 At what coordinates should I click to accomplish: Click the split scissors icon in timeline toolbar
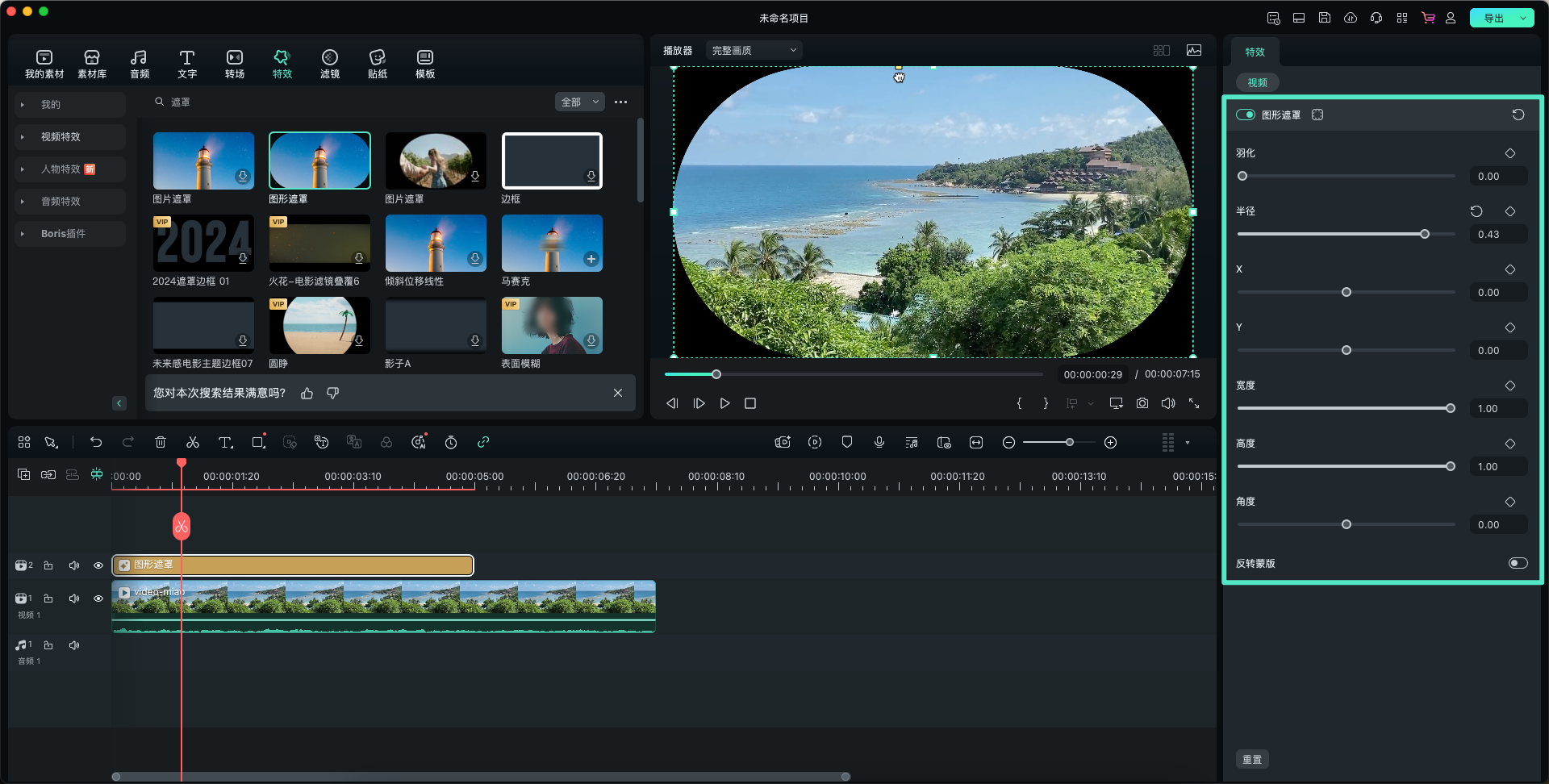193,442
